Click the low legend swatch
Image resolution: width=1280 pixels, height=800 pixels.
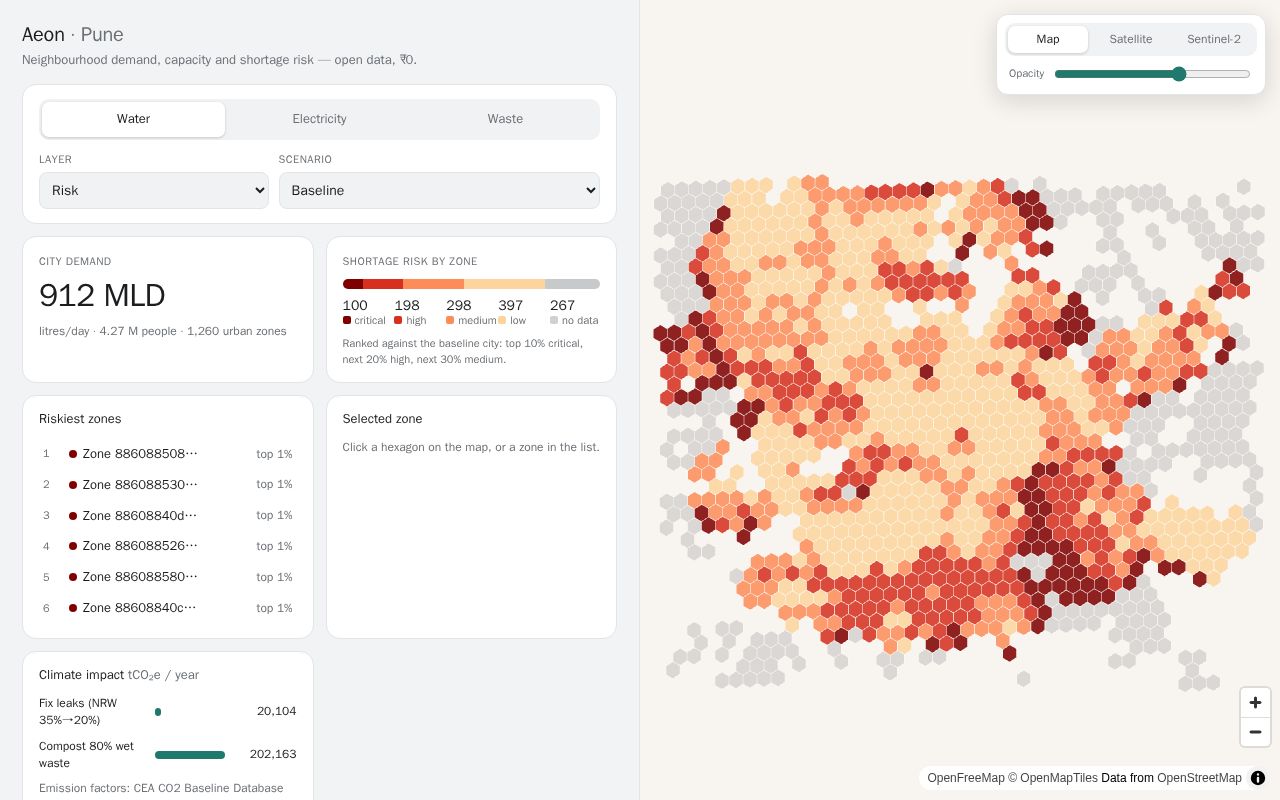pyautogui.click(x=502, y=320)
